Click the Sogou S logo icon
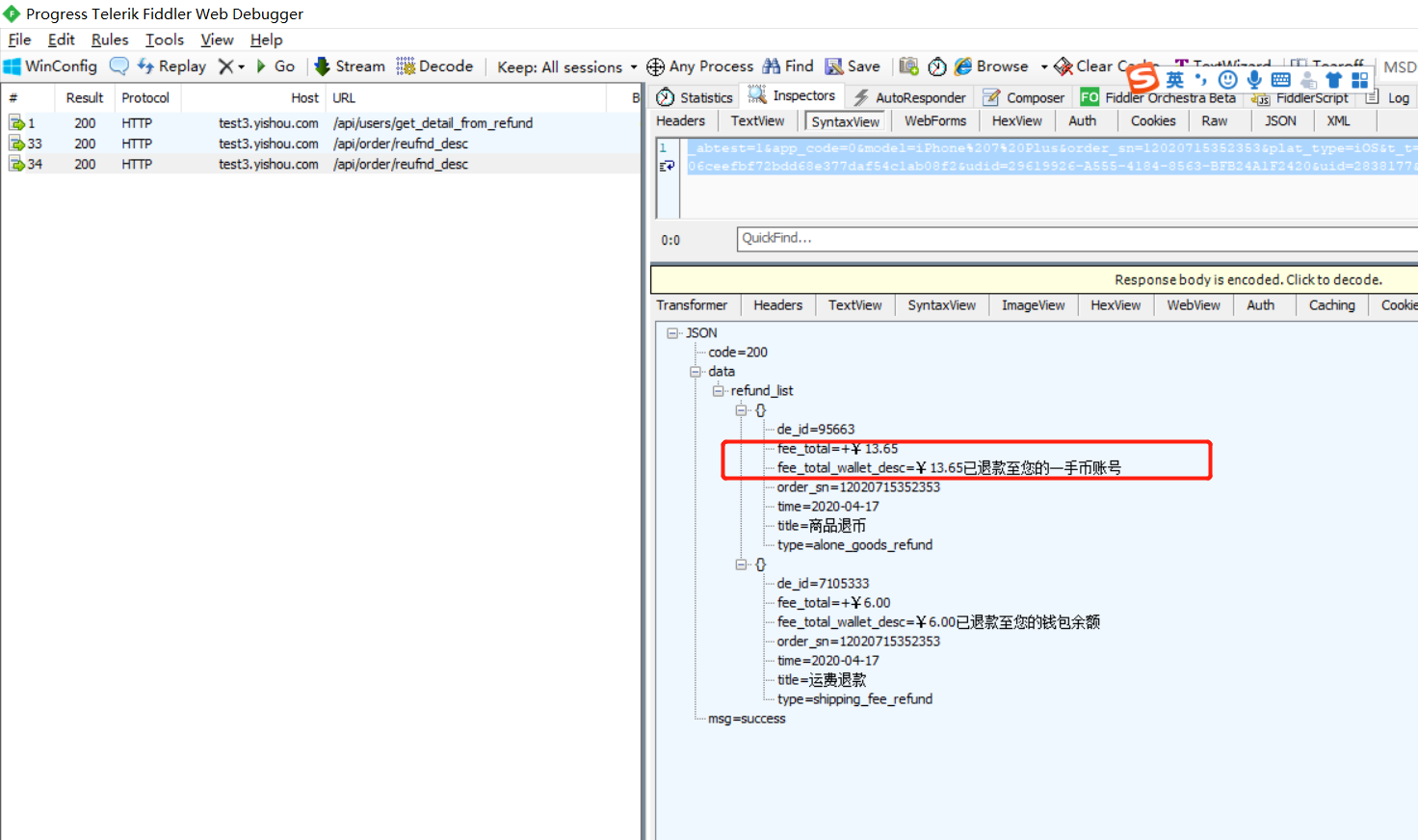Screen dimensions: 1418x840 pos(1142,77)
